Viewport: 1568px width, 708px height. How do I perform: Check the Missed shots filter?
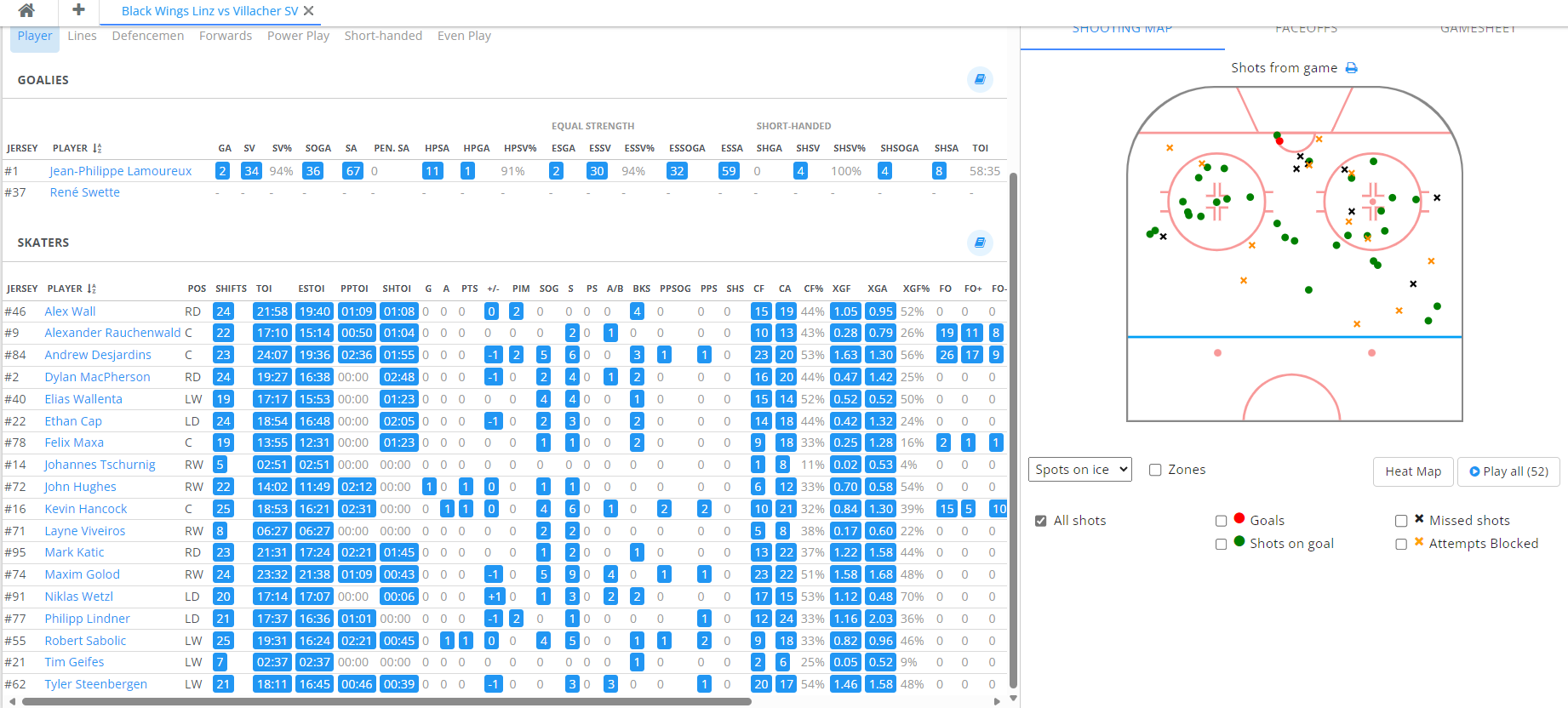[x=1400, y=521]
